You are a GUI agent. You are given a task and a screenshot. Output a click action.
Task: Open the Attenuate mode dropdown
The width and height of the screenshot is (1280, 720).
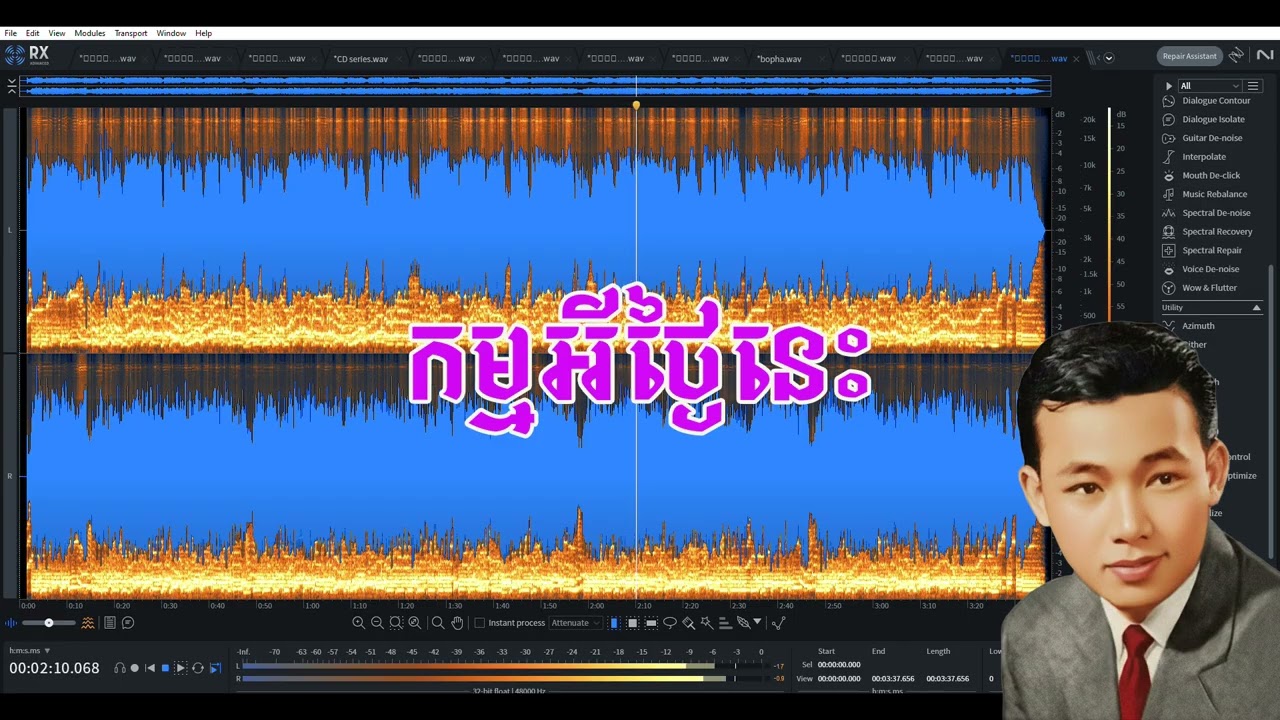(x=575, y=623)
